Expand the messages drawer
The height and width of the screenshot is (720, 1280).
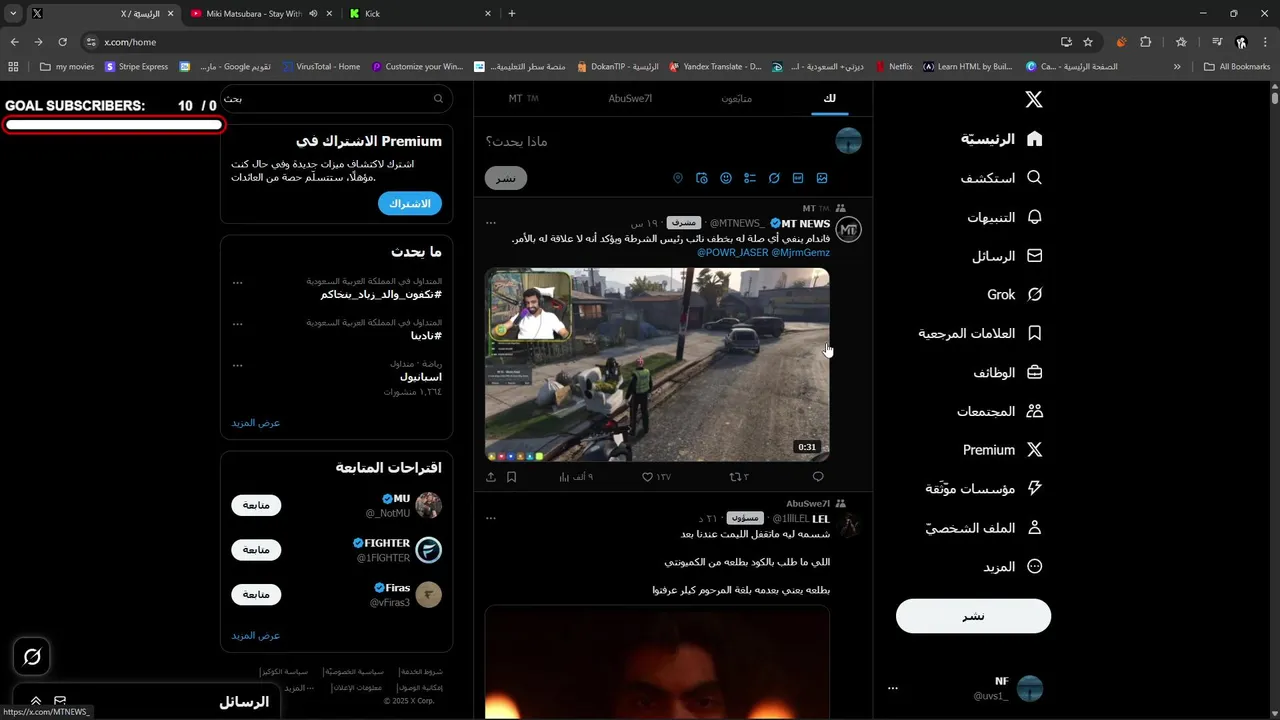pyautogui.click(x=36, y=701)
